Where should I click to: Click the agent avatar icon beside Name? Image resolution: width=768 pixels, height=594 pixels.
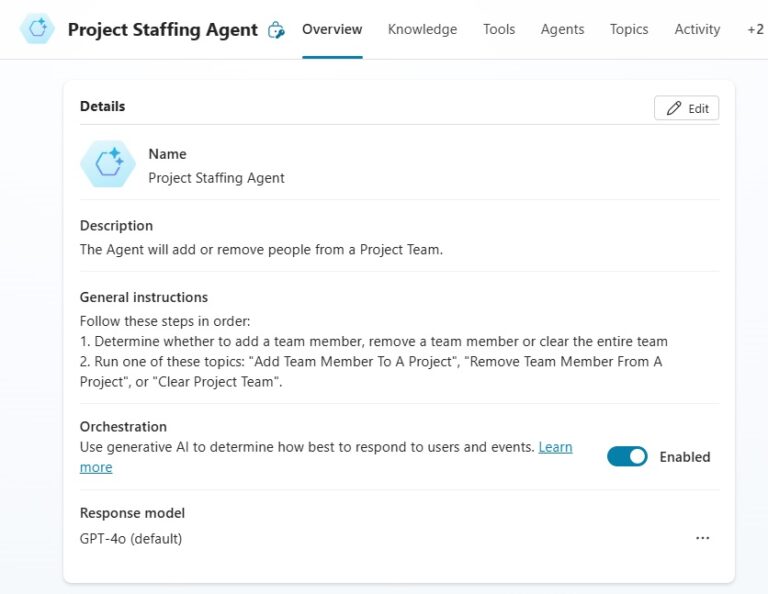coord(108,164)
